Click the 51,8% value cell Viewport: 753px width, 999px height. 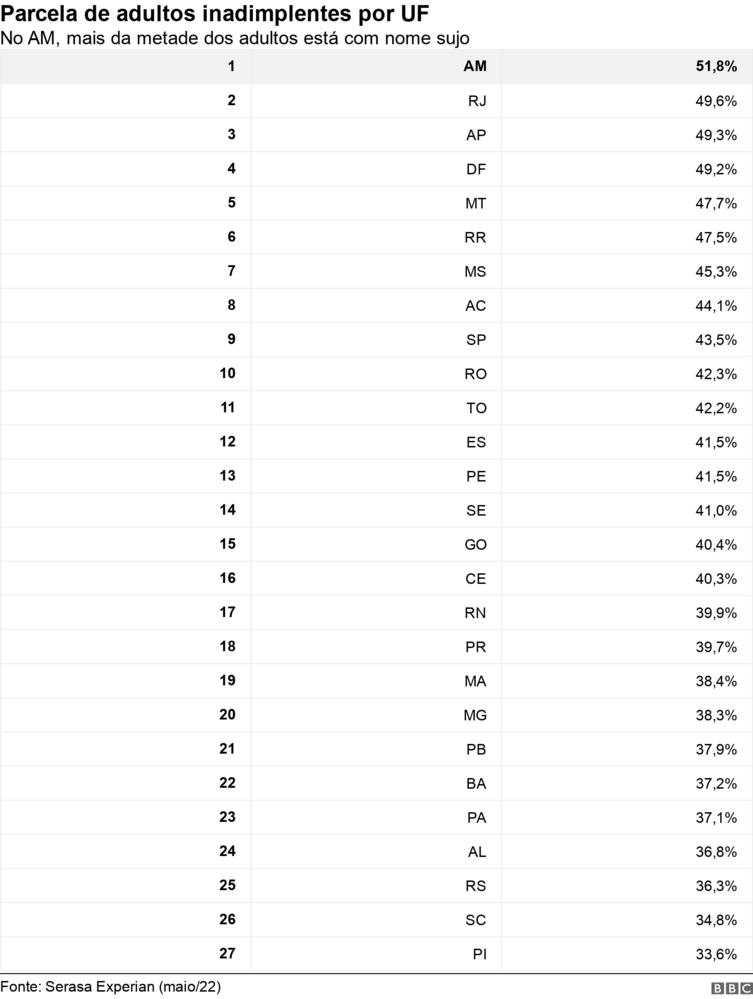point(716,67)
